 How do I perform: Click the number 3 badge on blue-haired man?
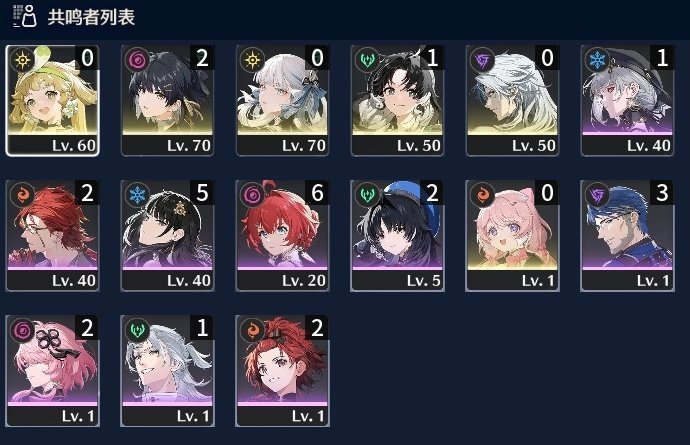[661, 193]
